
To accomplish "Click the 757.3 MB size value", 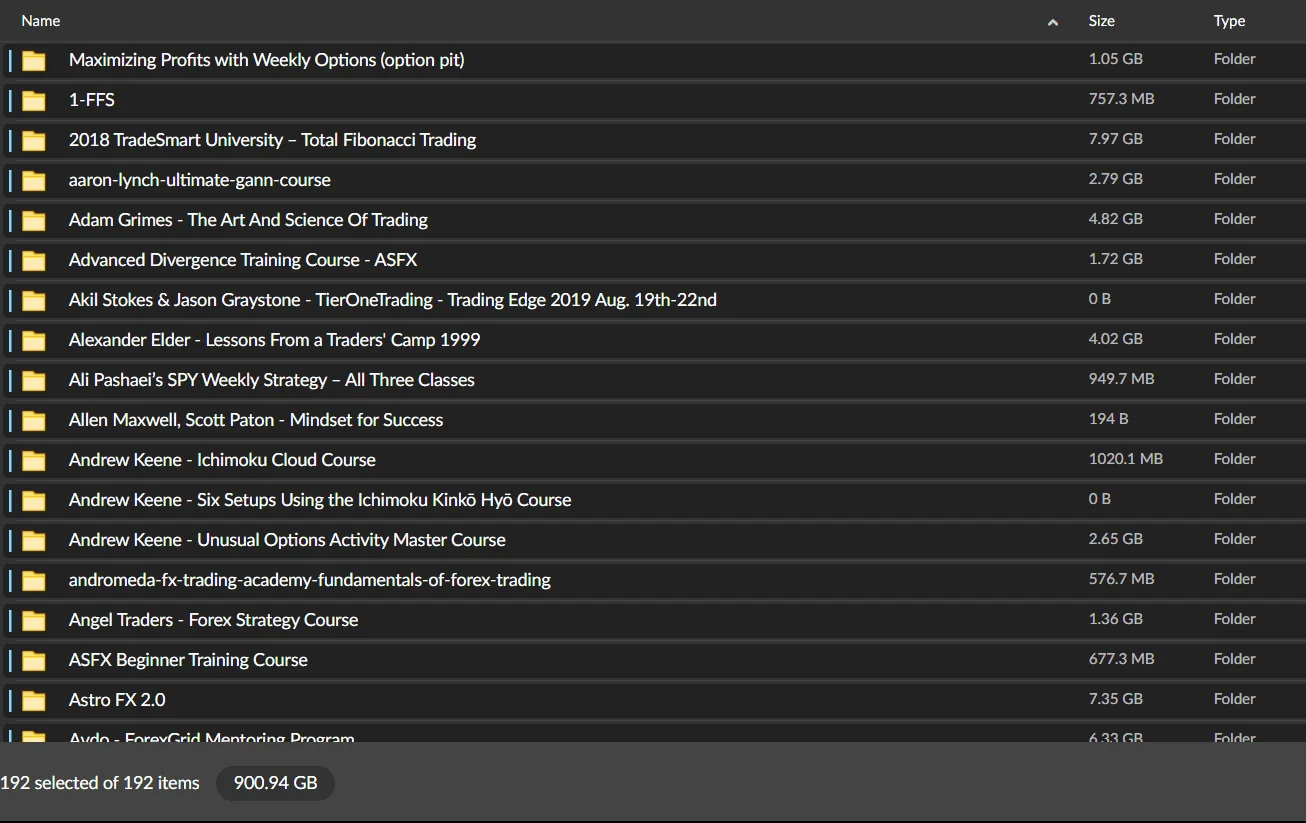I will click(x=1121, y=99).
